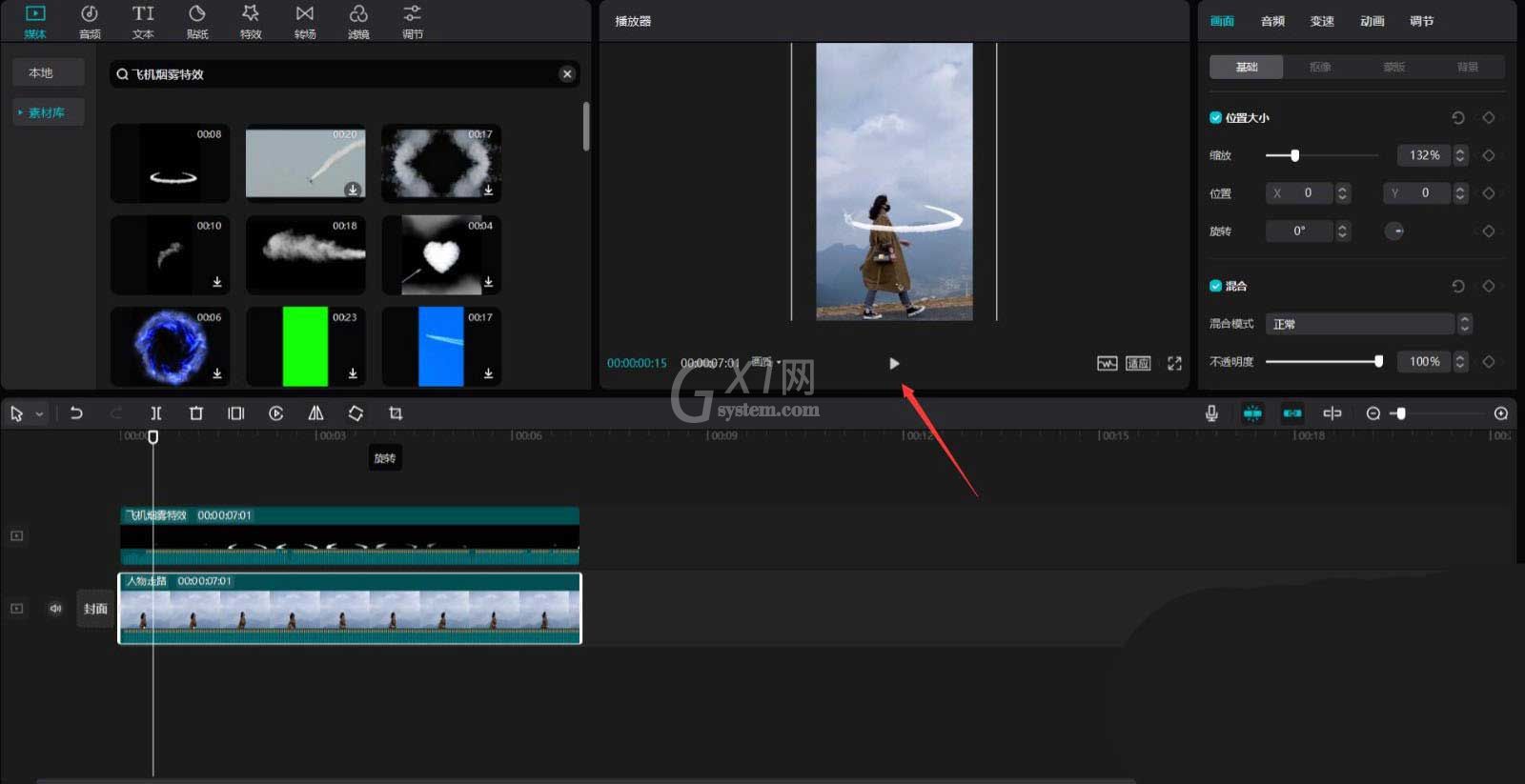The width and height of the screenshot is (1525, 784).
Task: Step the 132% scale value
Action: coord(1460,155)
